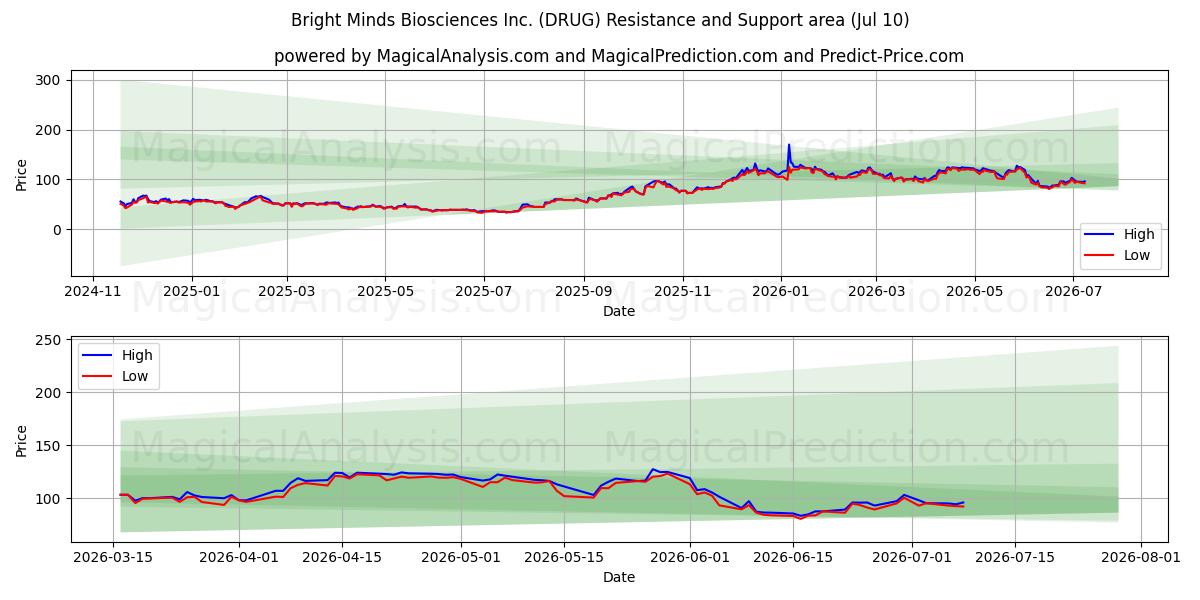The height and width of the screenshot is (600, 1200).
Task: Click the '2026-03' x-axis label in the top chart
Action: (x=876, y=291)
